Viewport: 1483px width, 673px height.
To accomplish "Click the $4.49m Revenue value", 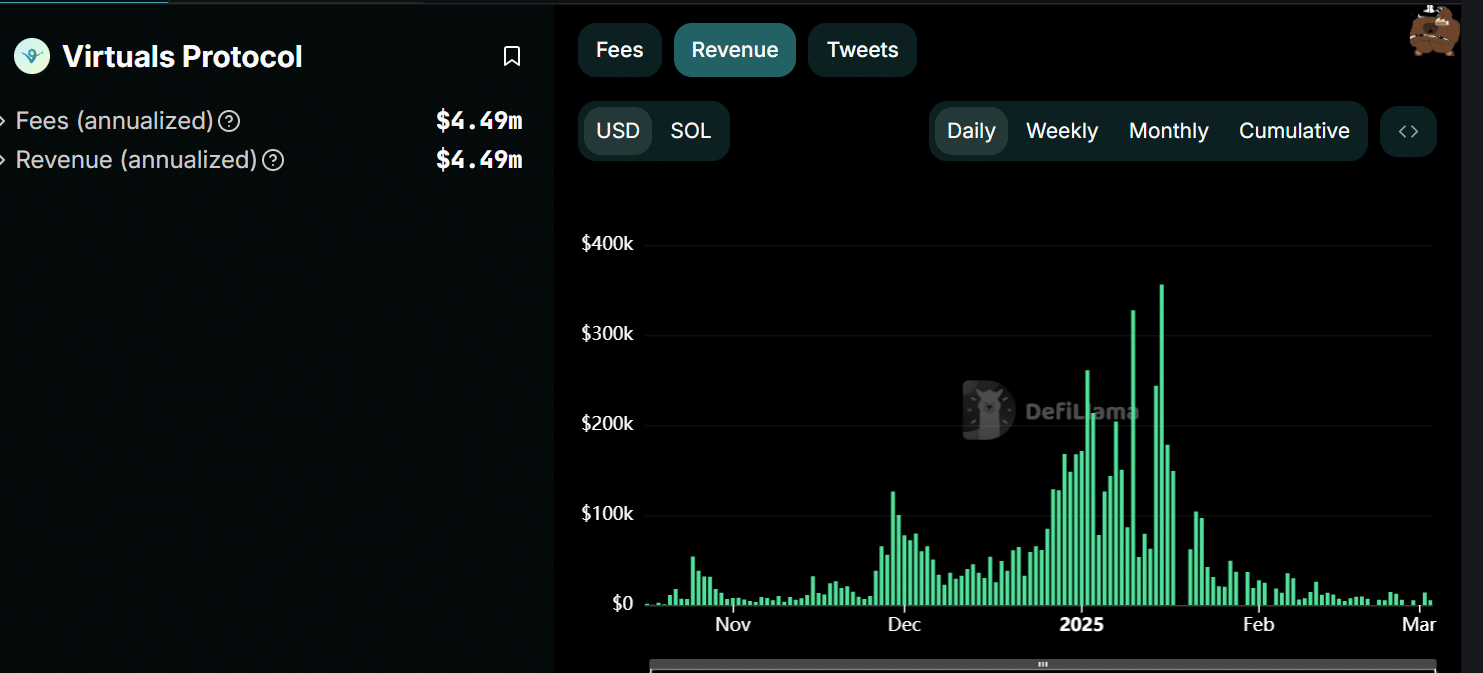I will click(x=479, y=160).
